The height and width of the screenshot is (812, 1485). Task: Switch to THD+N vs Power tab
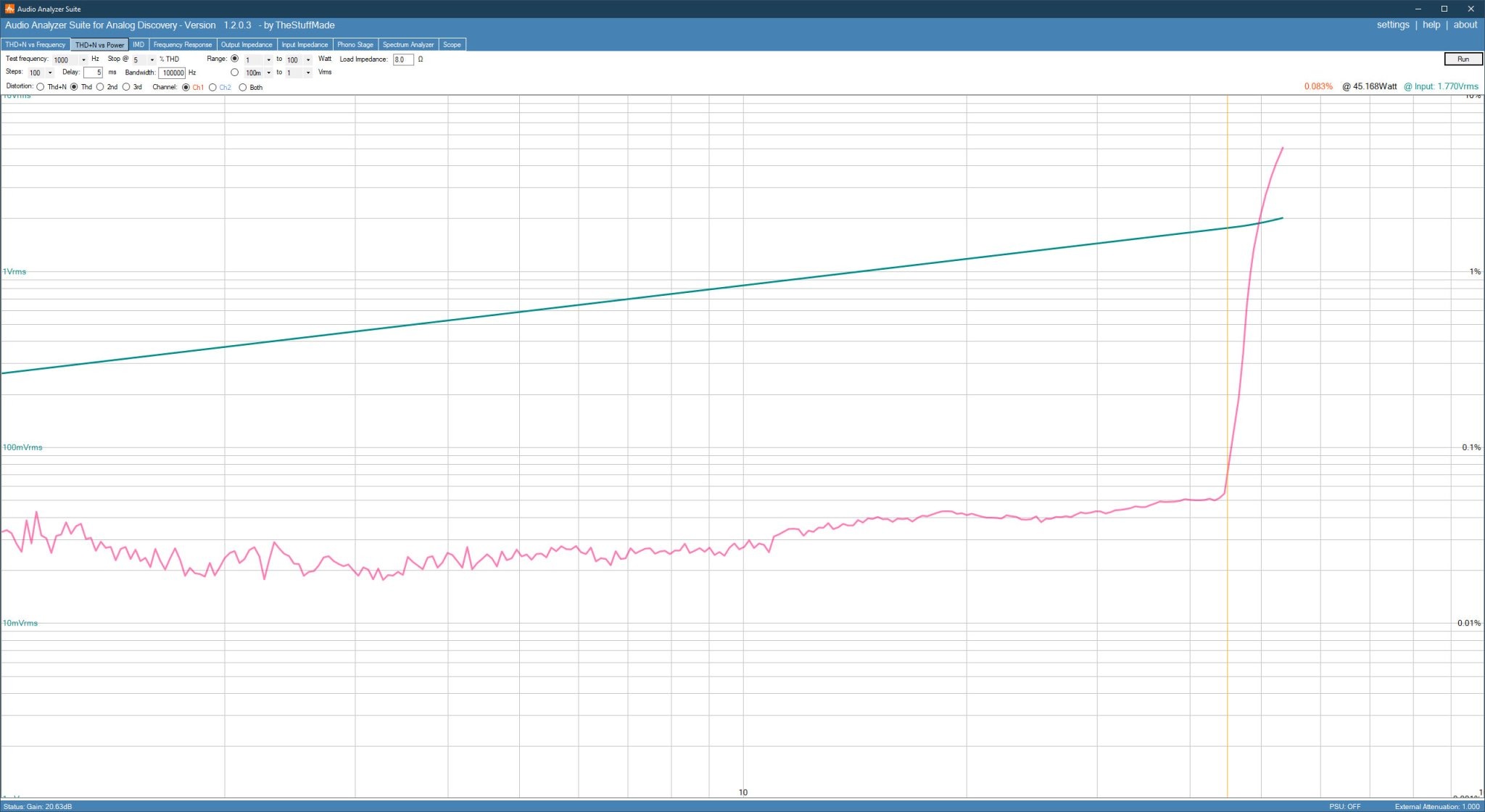(100, 45)
